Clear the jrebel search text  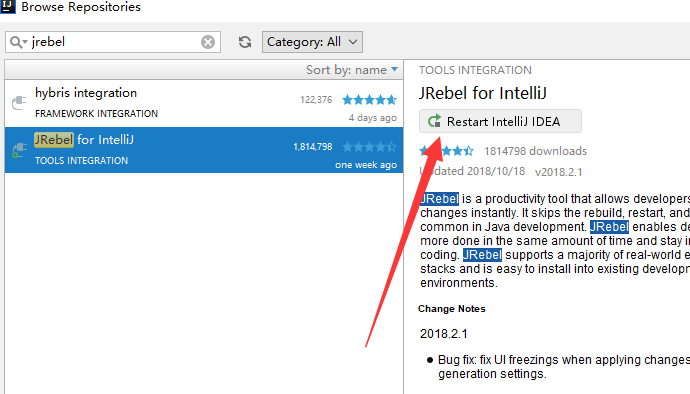click(208, 42)
